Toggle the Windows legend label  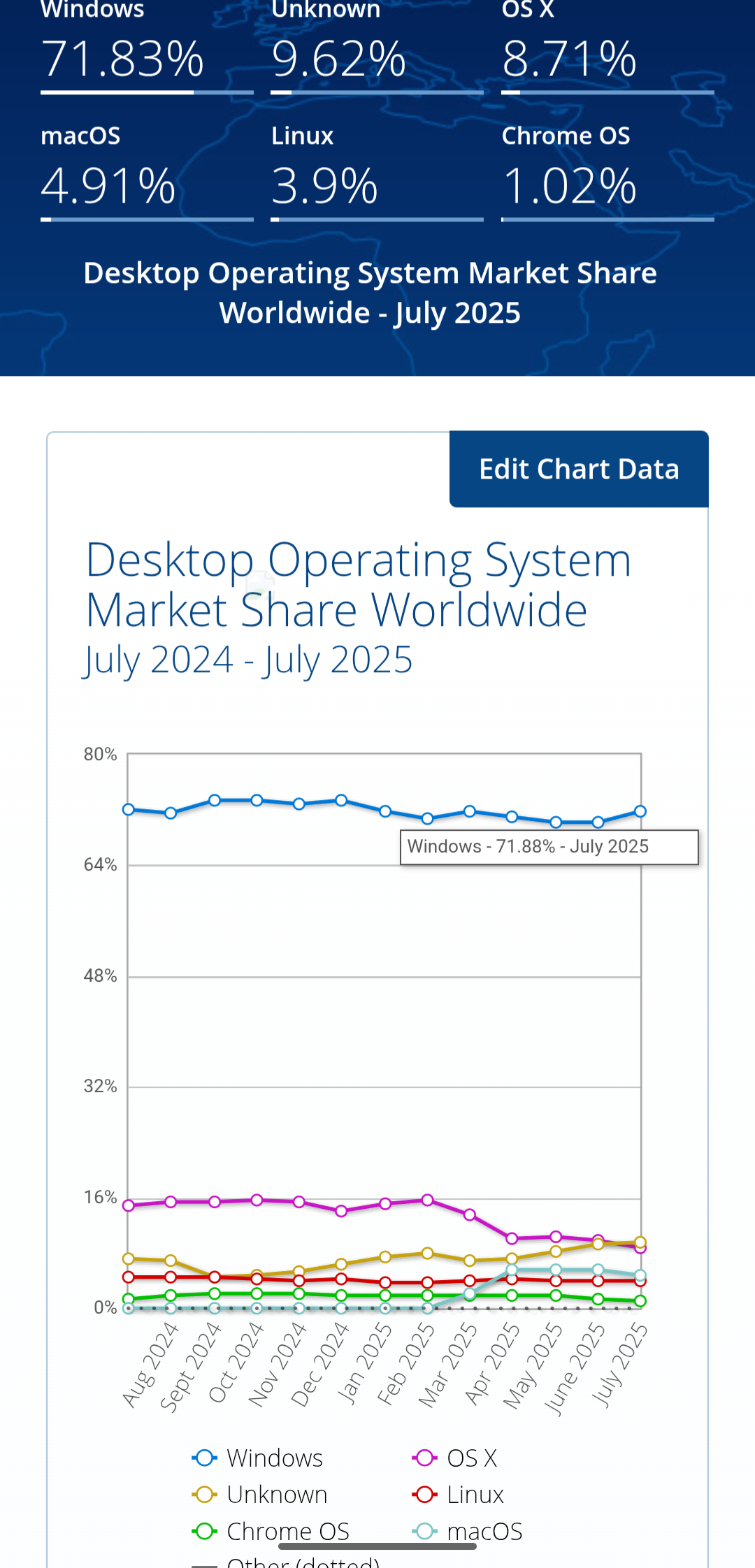pyautogui.click(x=275, y=1458)
